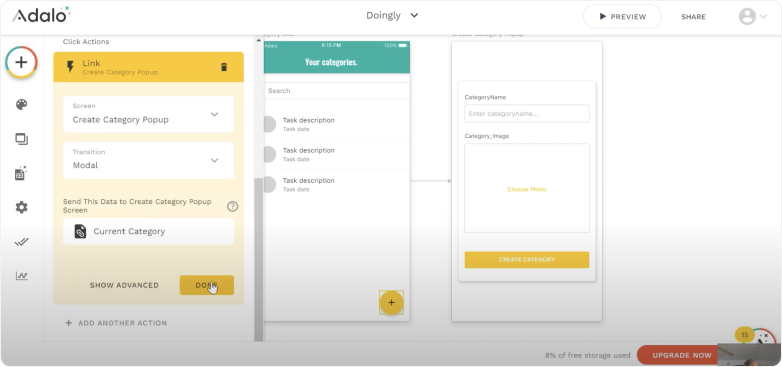Open the Settings gear in left sidebar

click(x=21, y=207)
